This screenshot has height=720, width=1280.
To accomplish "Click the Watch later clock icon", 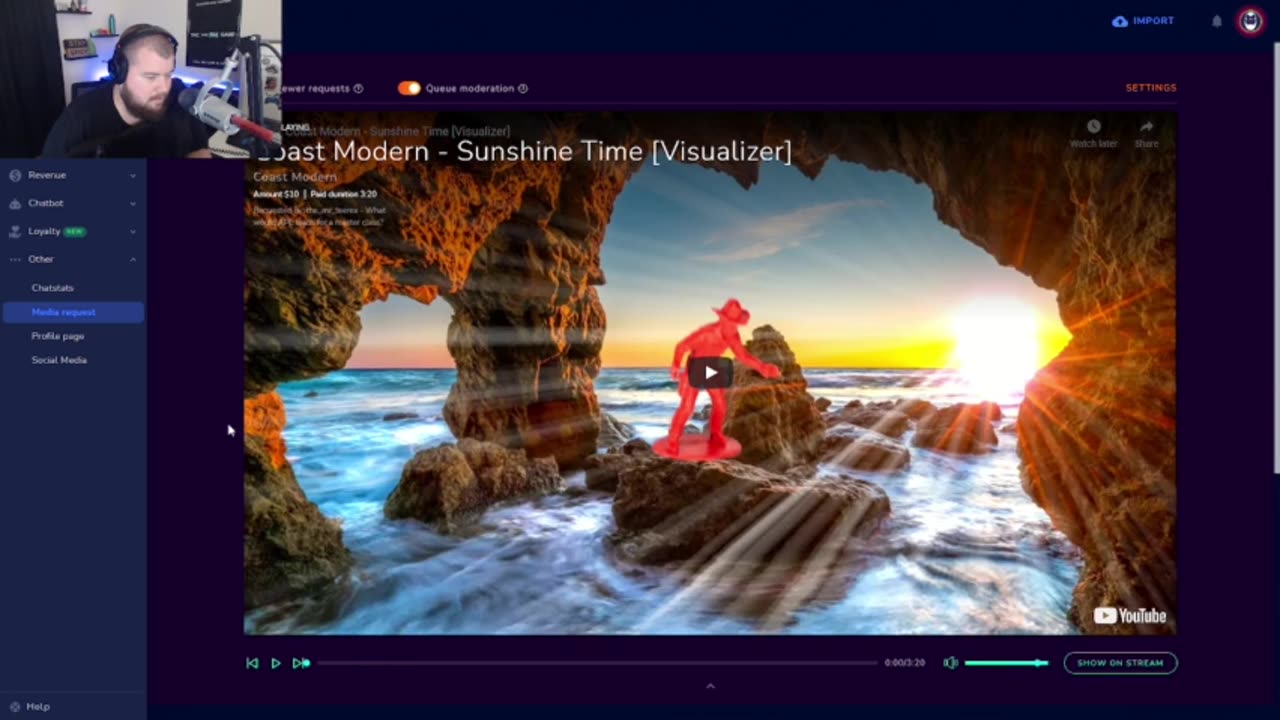I will [x=1093, y=126].
